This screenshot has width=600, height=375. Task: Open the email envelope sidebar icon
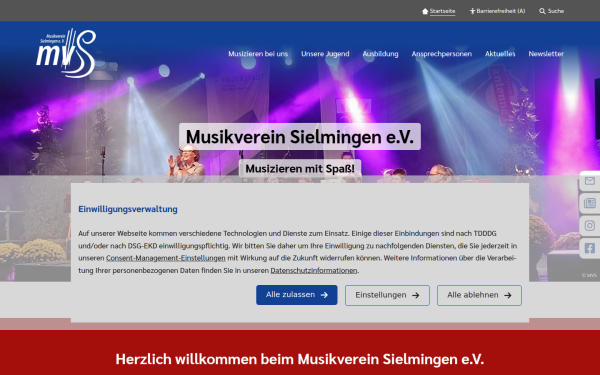pyautogui.click(x=590, y=181)
